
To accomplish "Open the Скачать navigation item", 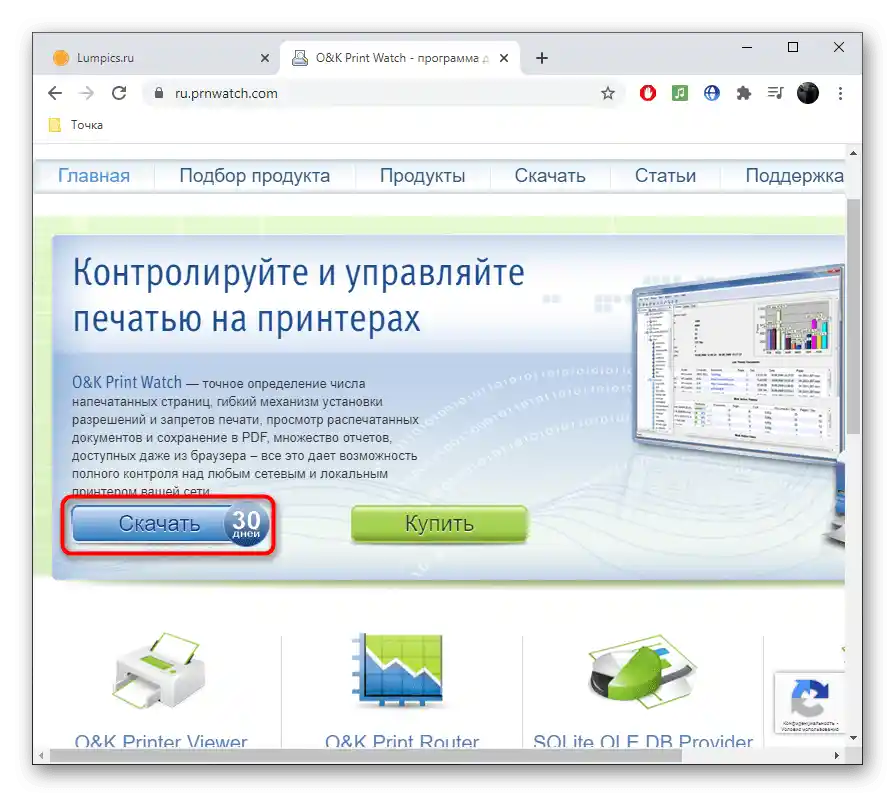I will (x=550, y=175).
